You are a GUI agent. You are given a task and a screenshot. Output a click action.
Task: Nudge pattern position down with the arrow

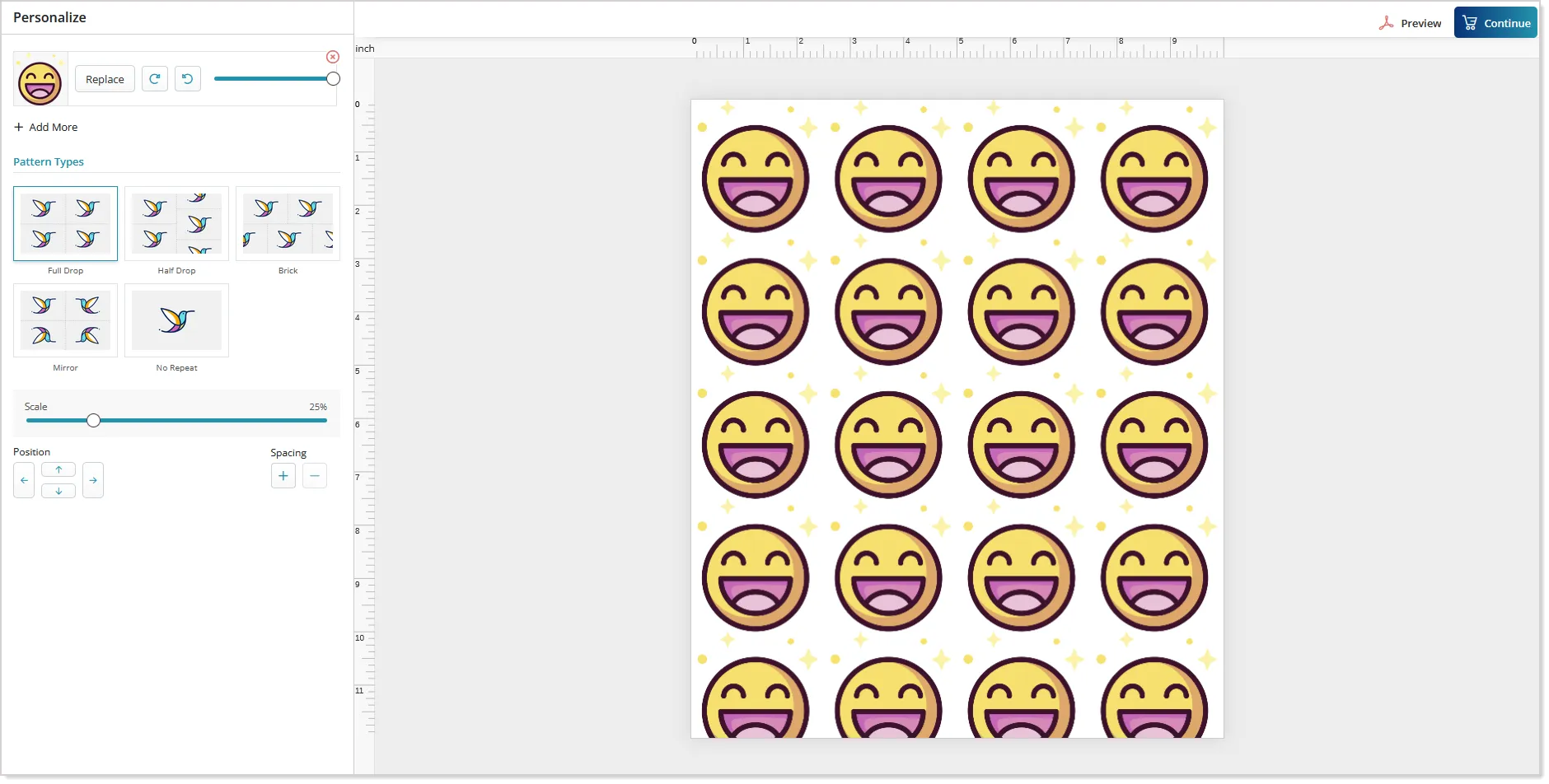[x=58, y=491]
